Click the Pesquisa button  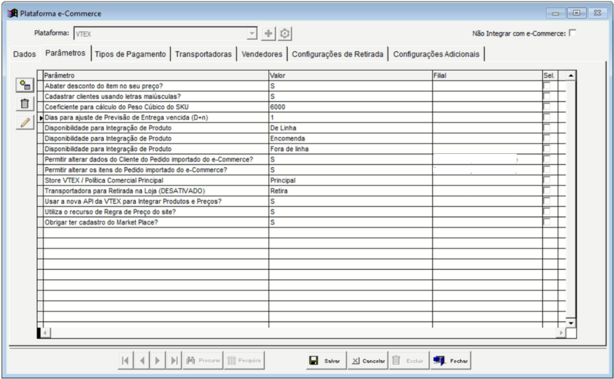point(244,360)
